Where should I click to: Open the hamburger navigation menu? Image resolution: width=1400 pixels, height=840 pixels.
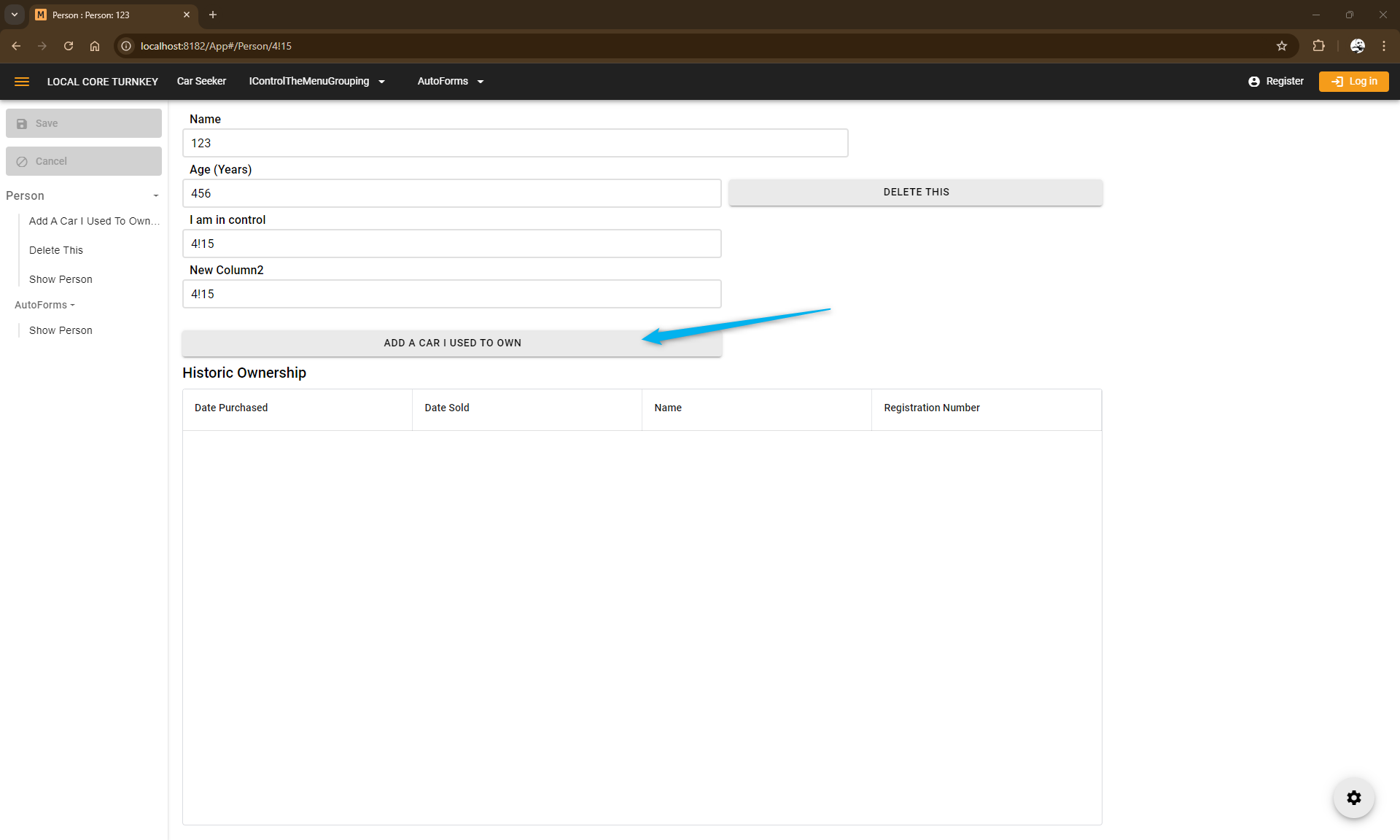tap(22, 82)
